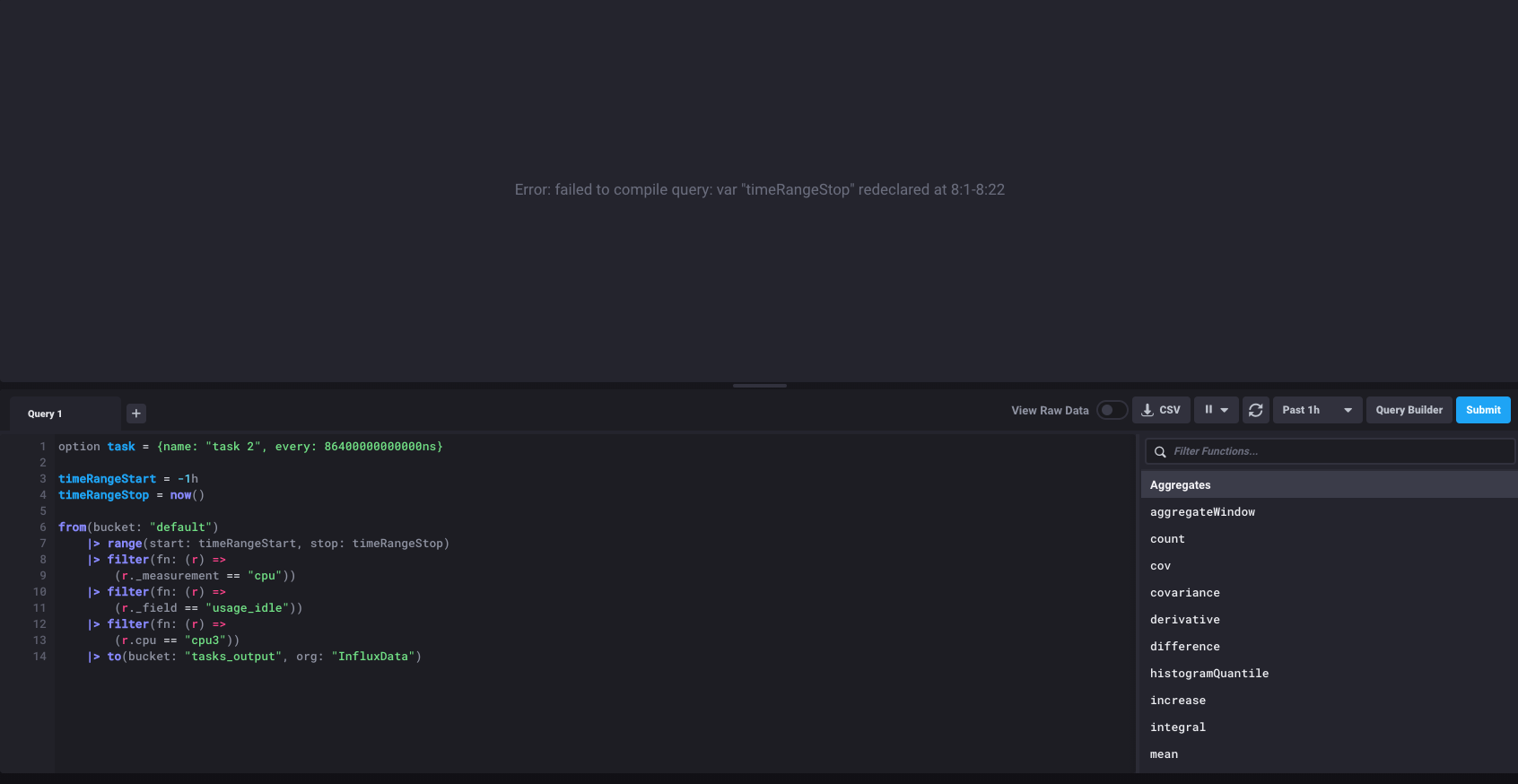Click the refresh icon button
The width and height of the screenshot is (1518, 784).
[1256, 410]
